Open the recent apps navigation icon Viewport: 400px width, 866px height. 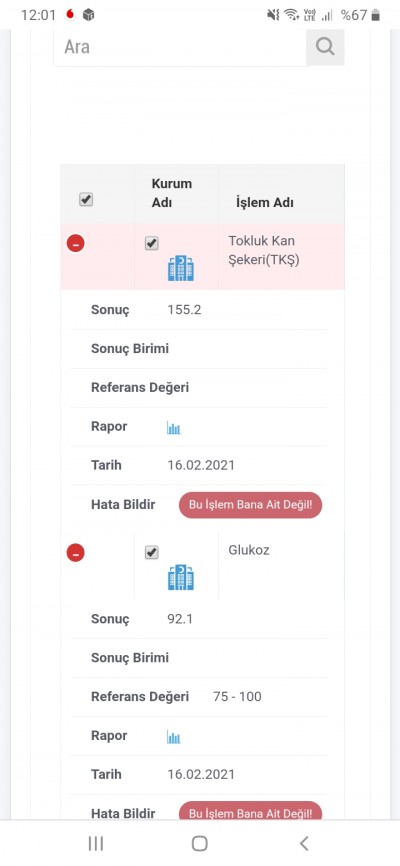(96, 843)
